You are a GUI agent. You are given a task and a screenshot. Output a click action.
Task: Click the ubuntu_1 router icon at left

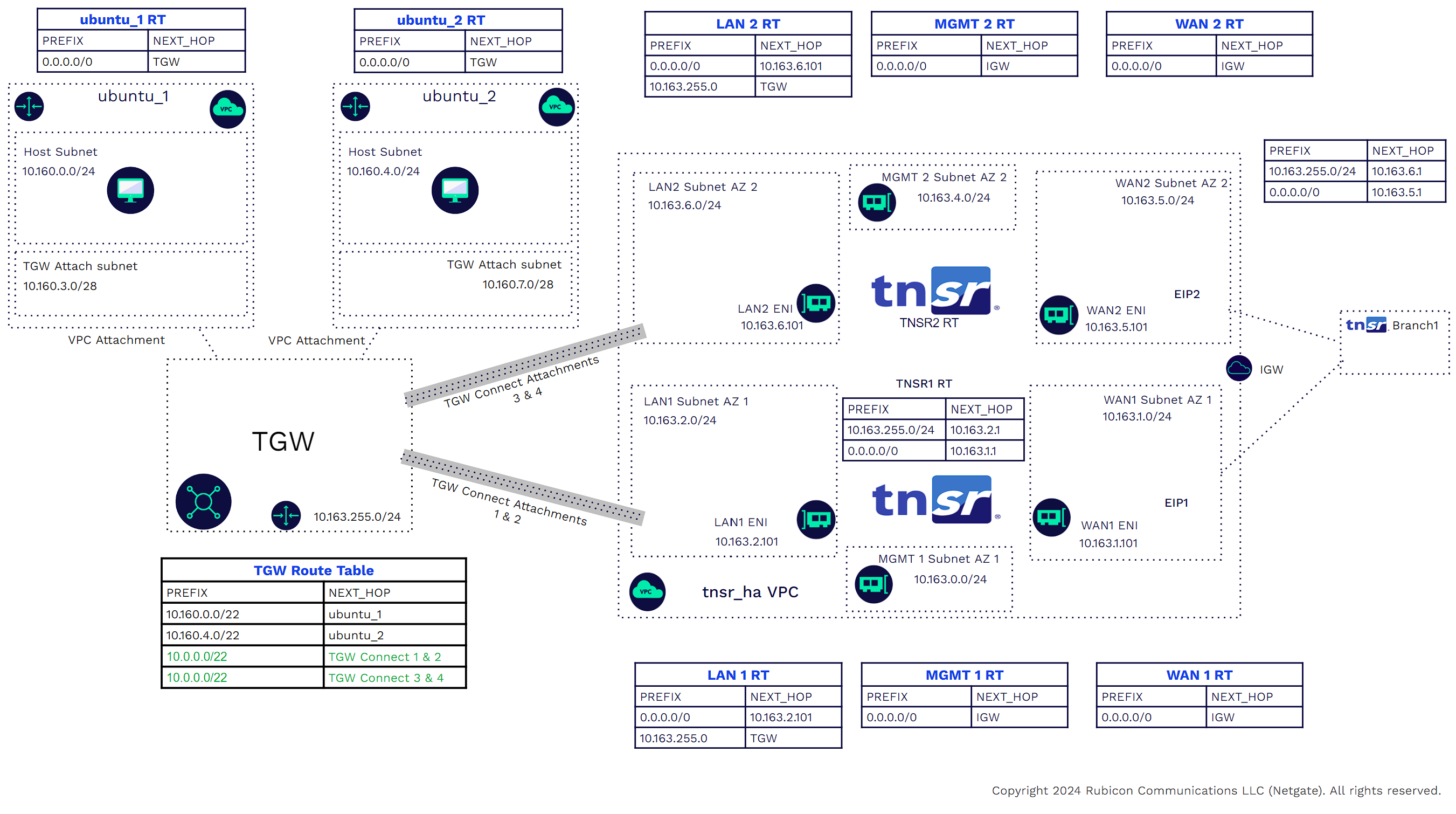tap(30, 106)
